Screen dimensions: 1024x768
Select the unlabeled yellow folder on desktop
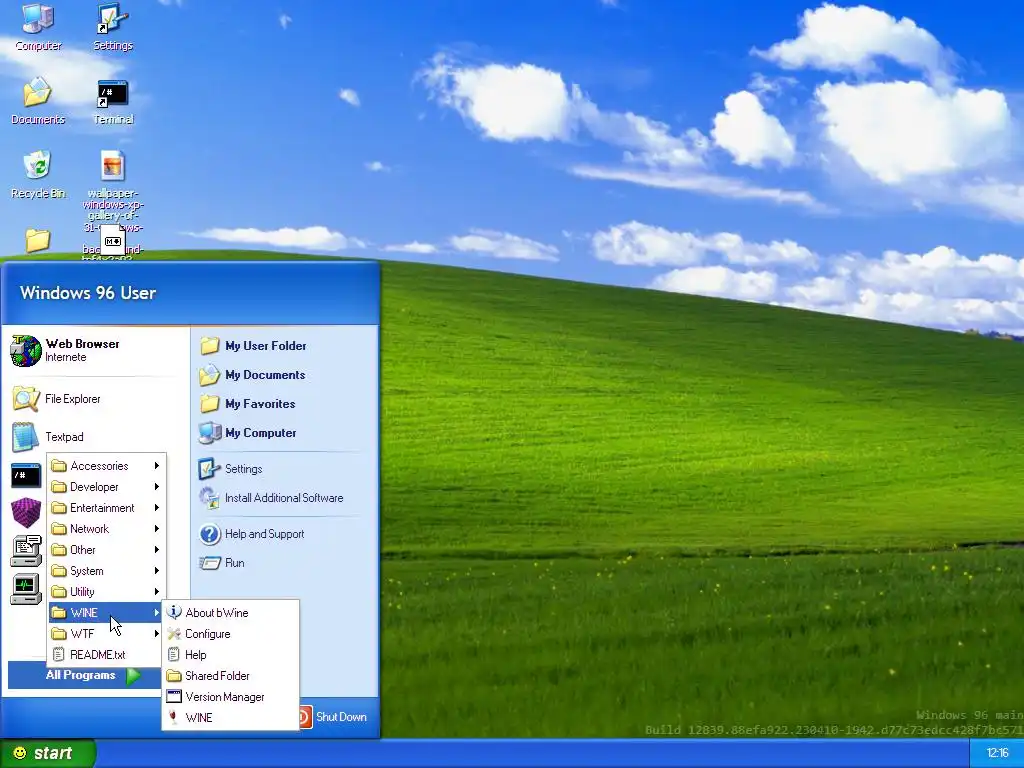(x=38, y=241)
